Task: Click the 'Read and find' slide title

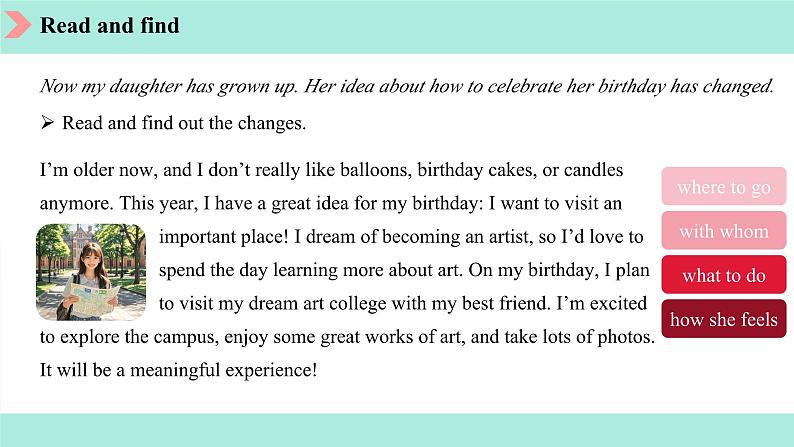Action: [x=109, y=25]
